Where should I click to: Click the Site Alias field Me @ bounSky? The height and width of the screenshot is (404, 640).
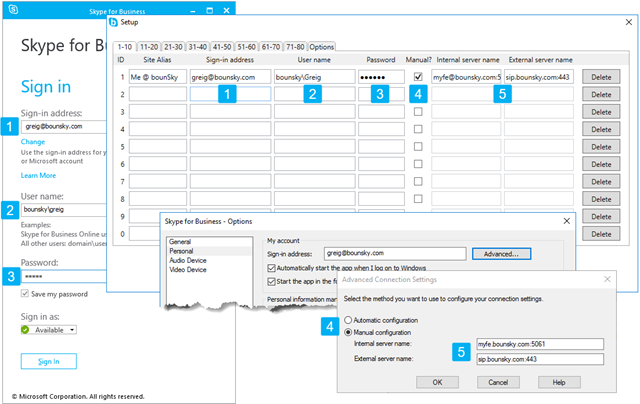point(158,77)
